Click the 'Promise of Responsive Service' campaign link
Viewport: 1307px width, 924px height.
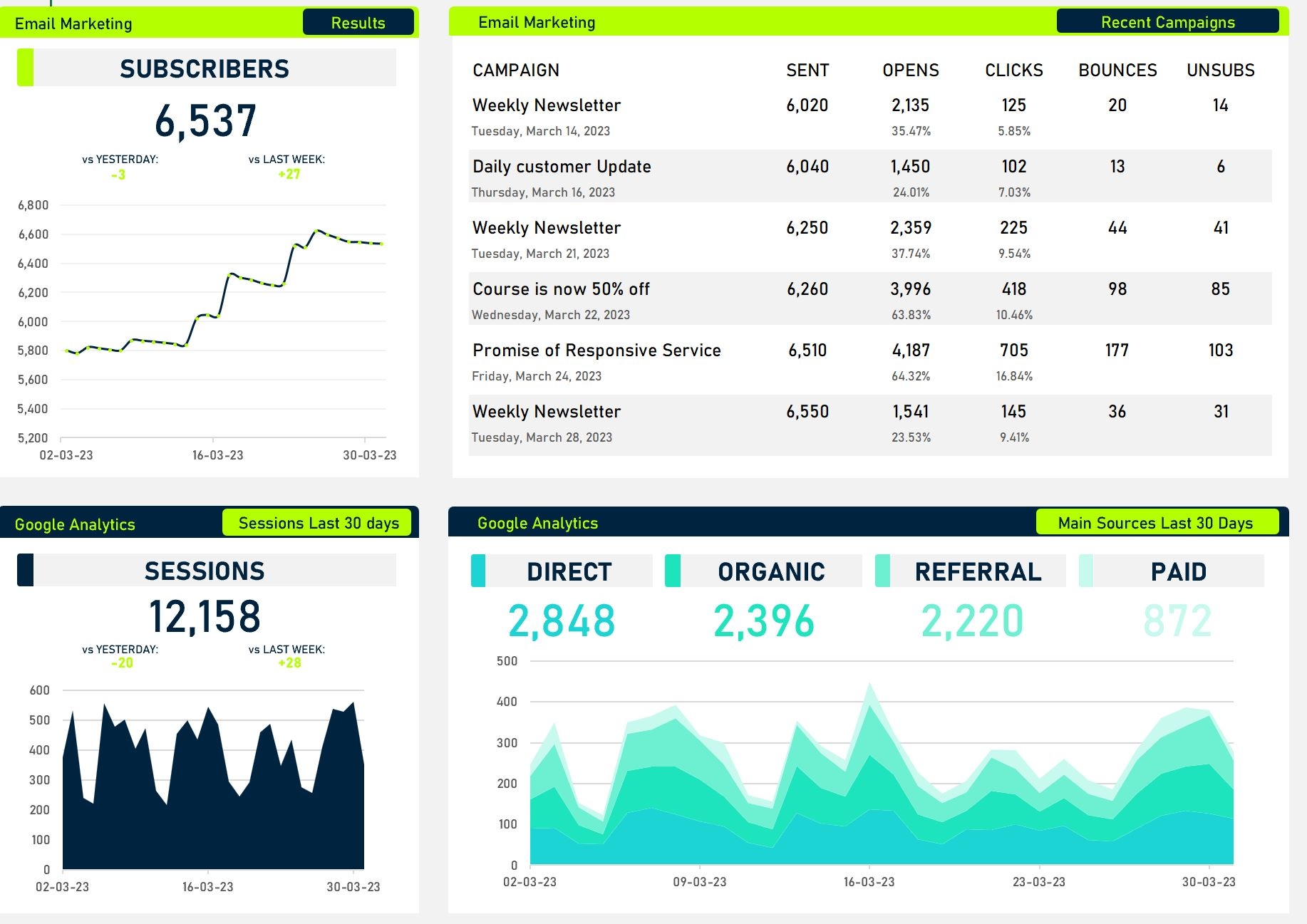(x=596, y=350)
